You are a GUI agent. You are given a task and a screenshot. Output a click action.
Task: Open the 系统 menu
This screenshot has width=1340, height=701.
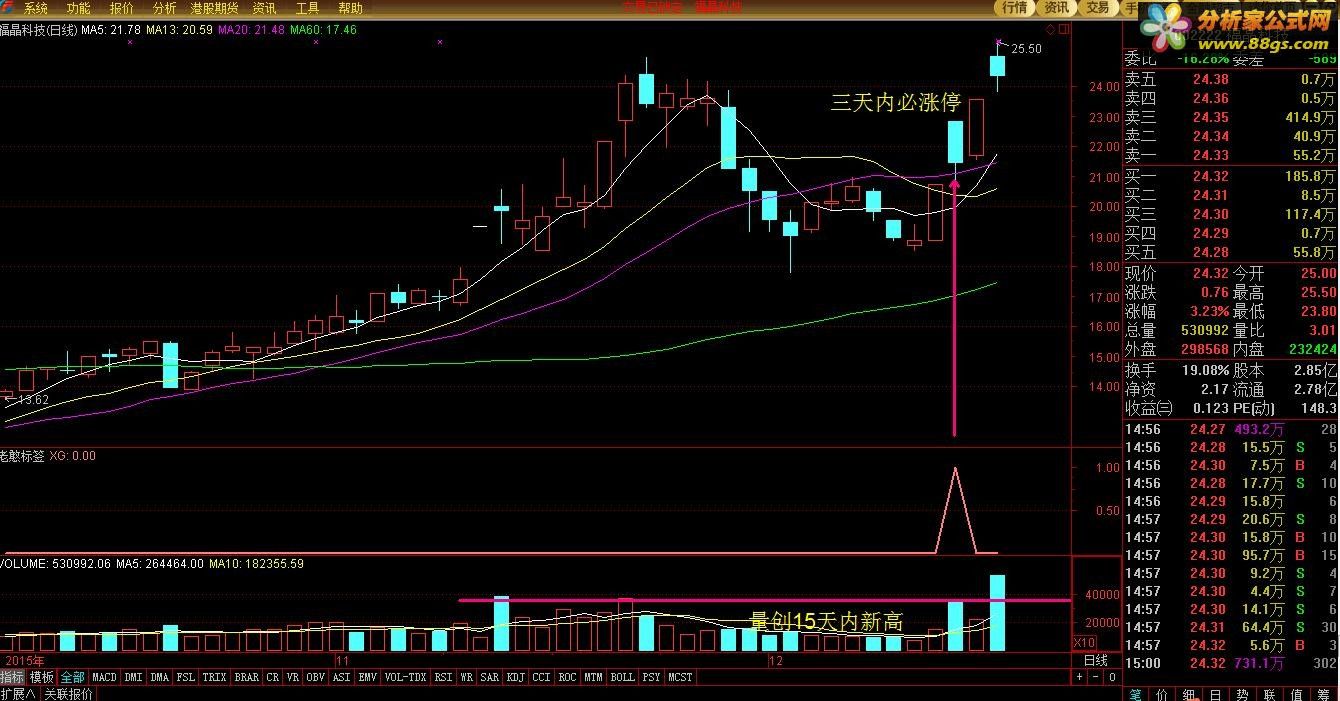click(x=35, y=8)
